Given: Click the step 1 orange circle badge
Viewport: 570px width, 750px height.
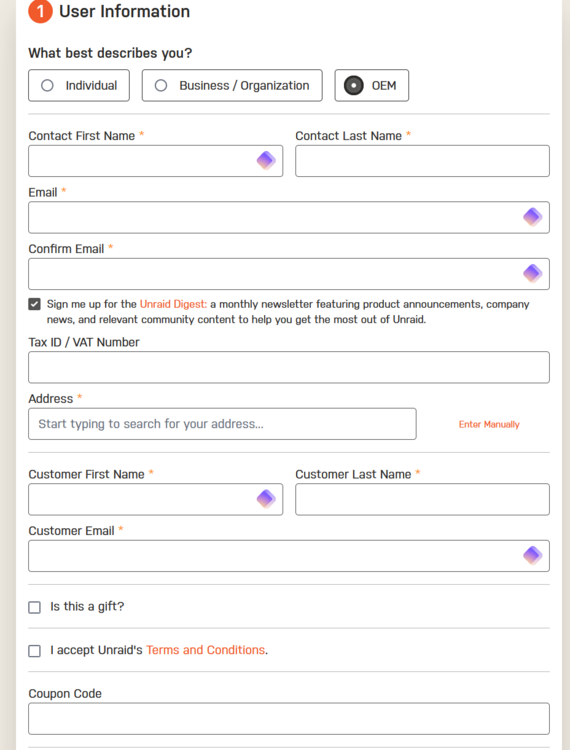Looking at the screenshot, I should click(x=40, y=11).
